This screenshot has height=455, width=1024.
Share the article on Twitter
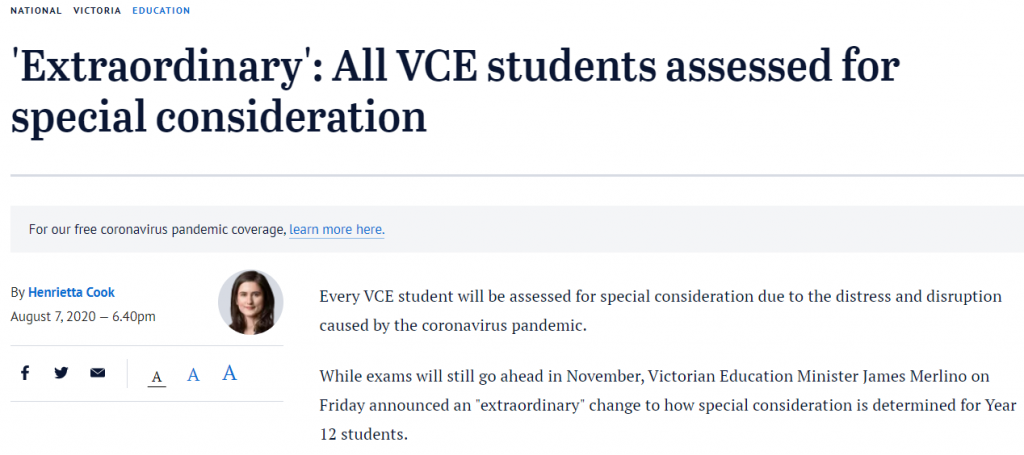61,373
